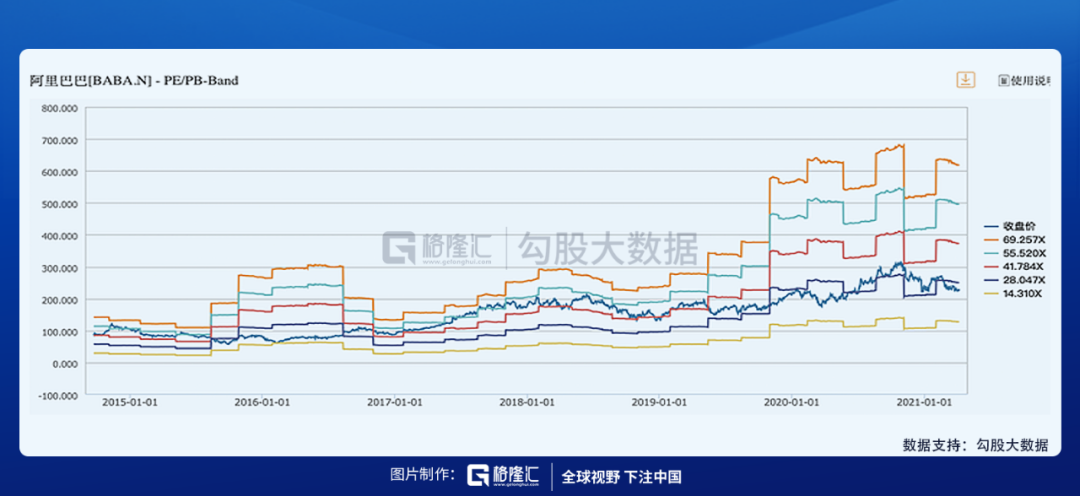The image size is (1080, 496).
Task: Select the chart title 阿里巴巴[BABA.N] - PE/PB-Band
Action: [134, 81]
